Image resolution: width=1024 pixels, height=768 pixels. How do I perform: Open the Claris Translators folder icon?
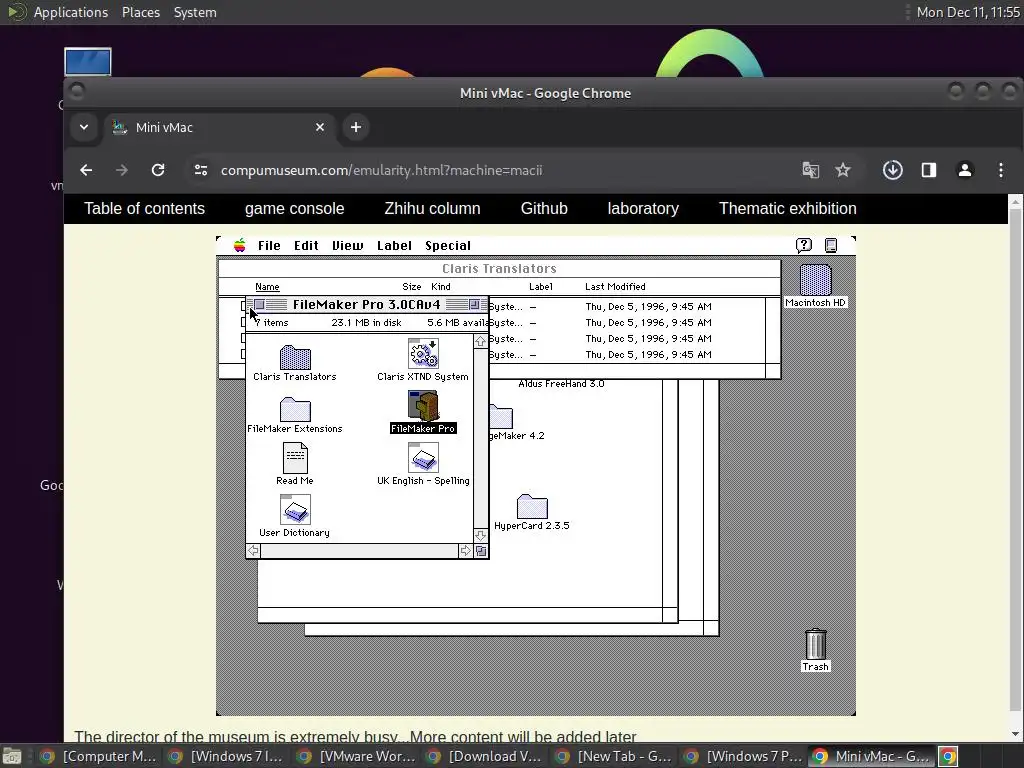tap(295, 358)
